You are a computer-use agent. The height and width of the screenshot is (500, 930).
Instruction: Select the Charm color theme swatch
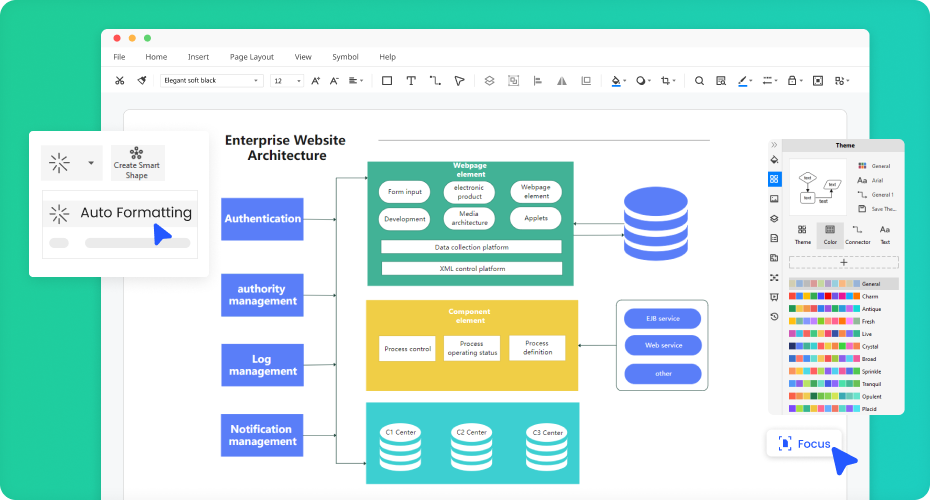coord(824,296)
